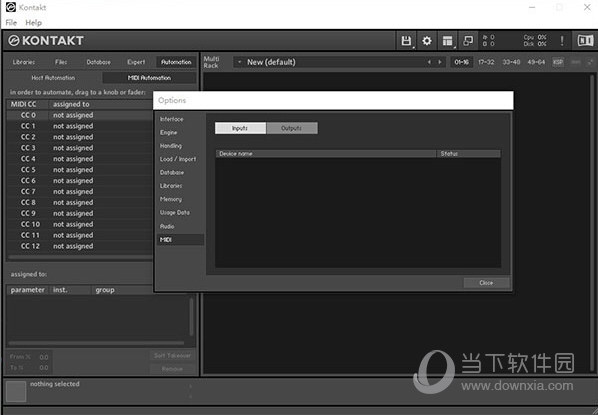This screenshot has height=415, width=598.
Task: Toggle the KSP multi script button
Action: tap(558, 62)
